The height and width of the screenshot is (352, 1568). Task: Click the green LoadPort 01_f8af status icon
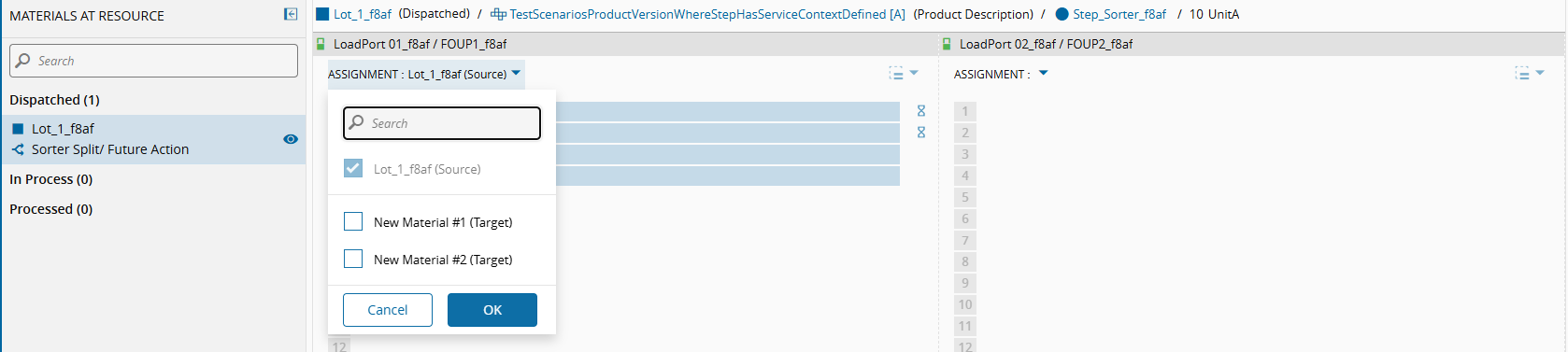point(321,44)
